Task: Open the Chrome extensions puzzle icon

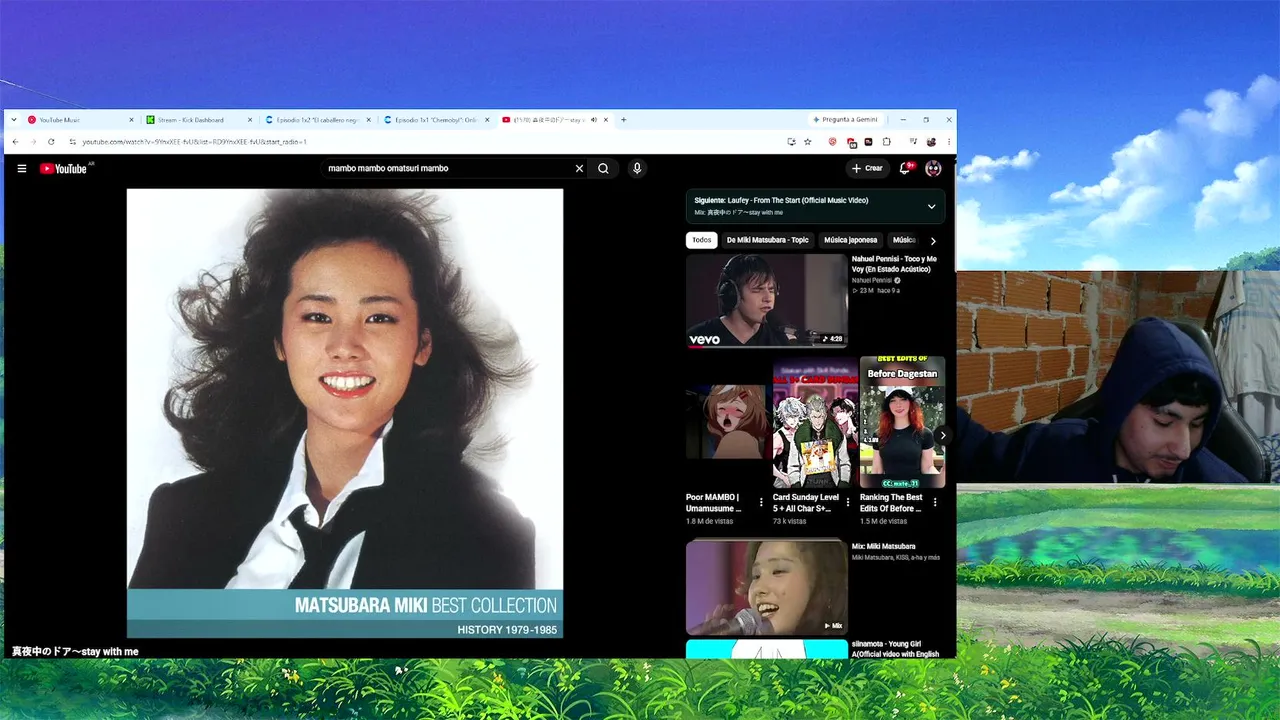Action: pos(886,142)
